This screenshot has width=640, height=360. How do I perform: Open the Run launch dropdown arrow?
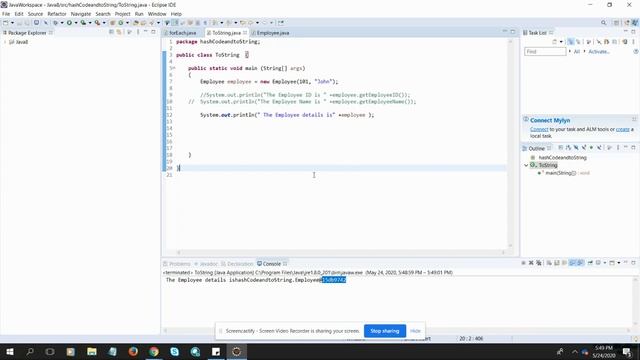click(x=76, y=23)
